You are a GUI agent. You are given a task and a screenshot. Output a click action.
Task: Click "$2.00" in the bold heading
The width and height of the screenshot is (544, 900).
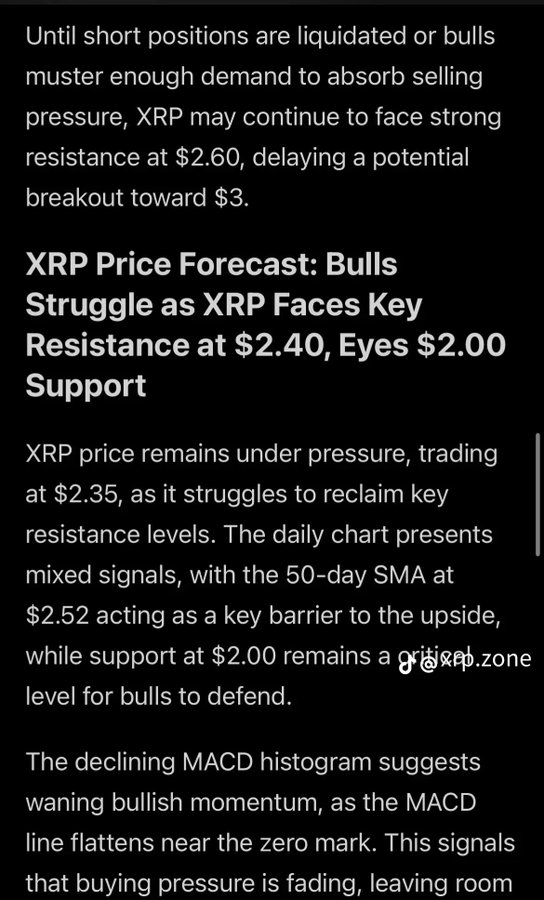tap(465, 346)
